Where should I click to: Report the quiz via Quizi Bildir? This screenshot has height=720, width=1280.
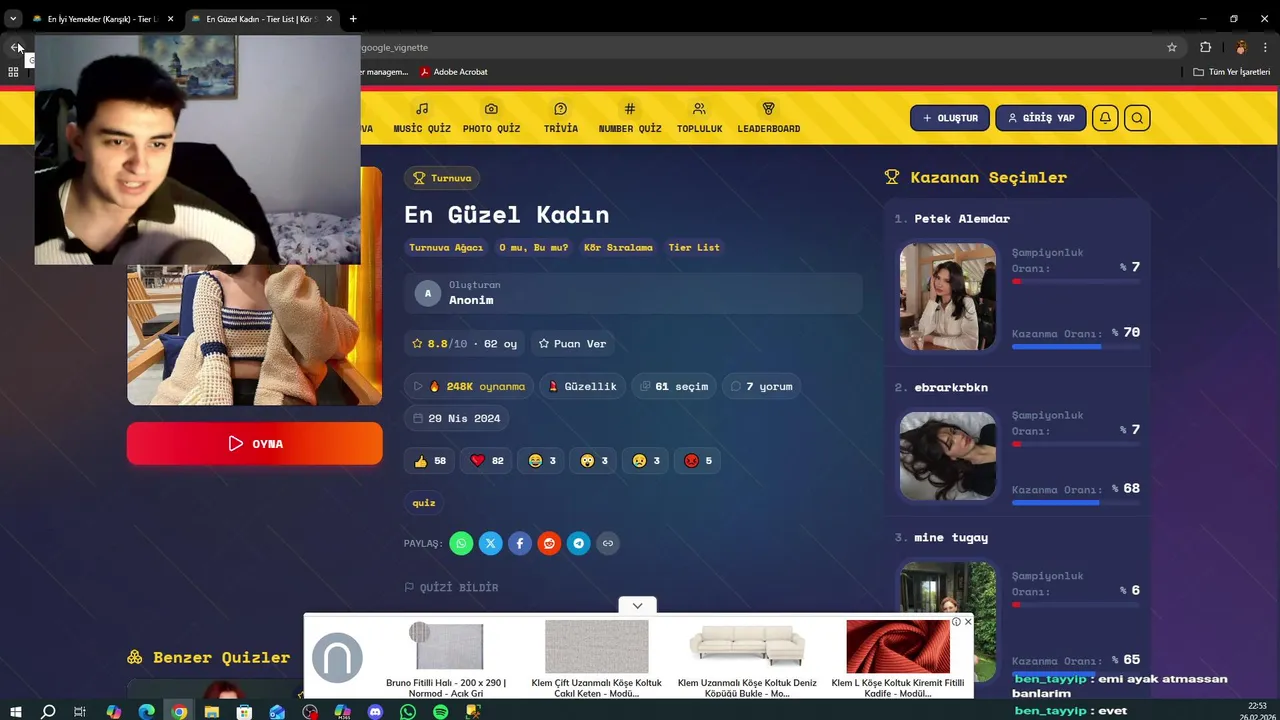pyautogui.click(x=451, y=587)
